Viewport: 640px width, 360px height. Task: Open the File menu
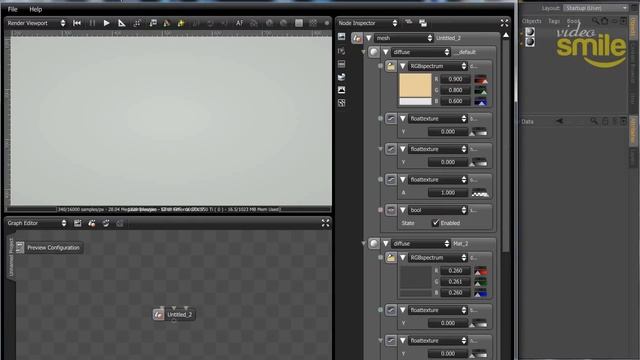13,9
